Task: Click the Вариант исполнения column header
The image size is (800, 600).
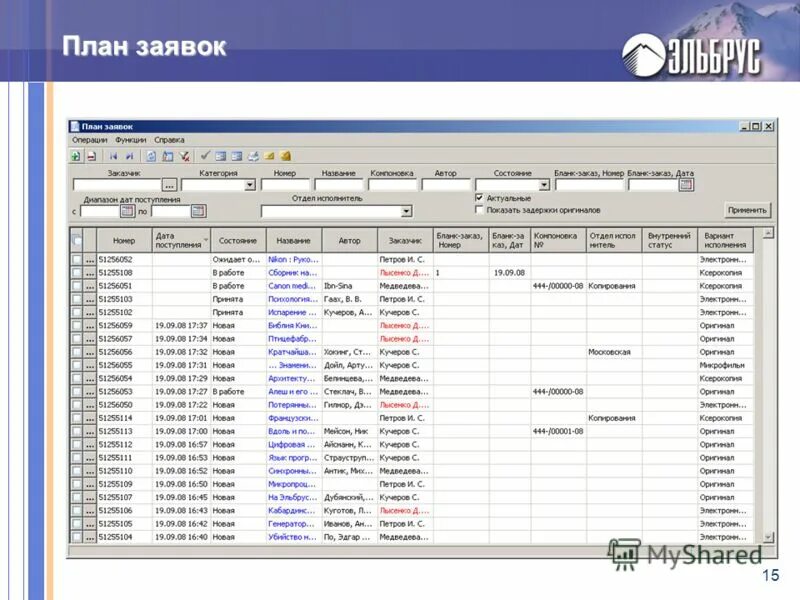Action: coord(725,240)
